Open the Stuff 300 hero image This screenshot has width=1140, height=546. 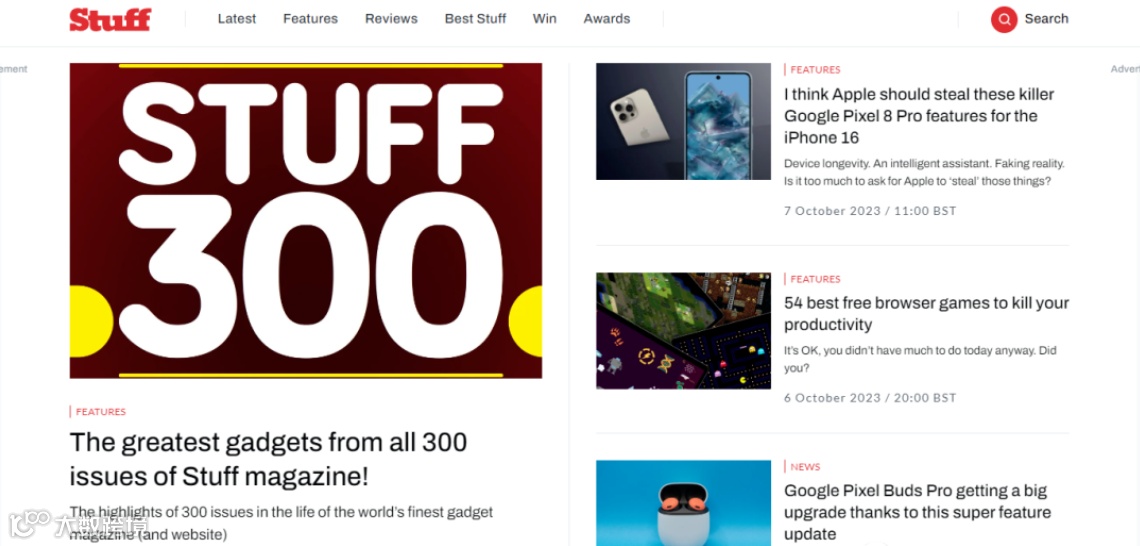(305, 220)
